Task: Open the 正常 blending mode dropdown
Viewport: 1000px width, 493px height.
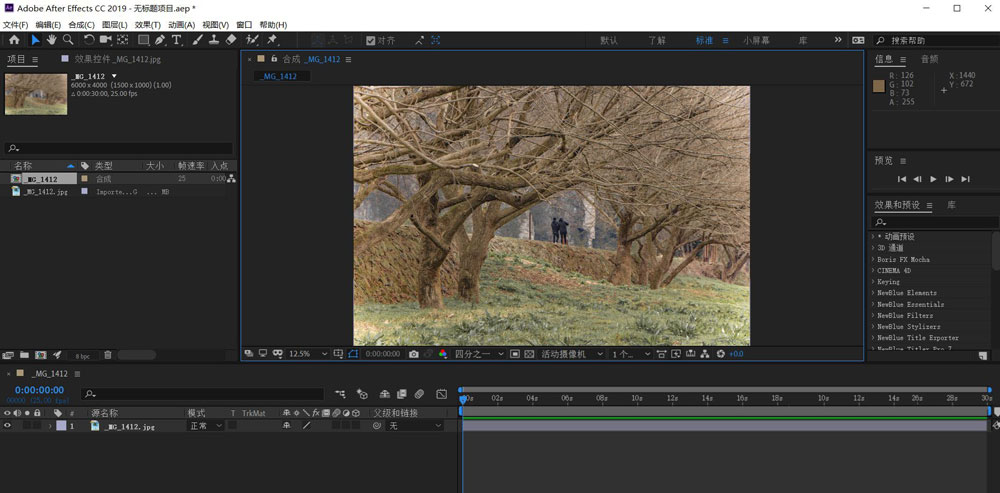Action: [205, 426]
